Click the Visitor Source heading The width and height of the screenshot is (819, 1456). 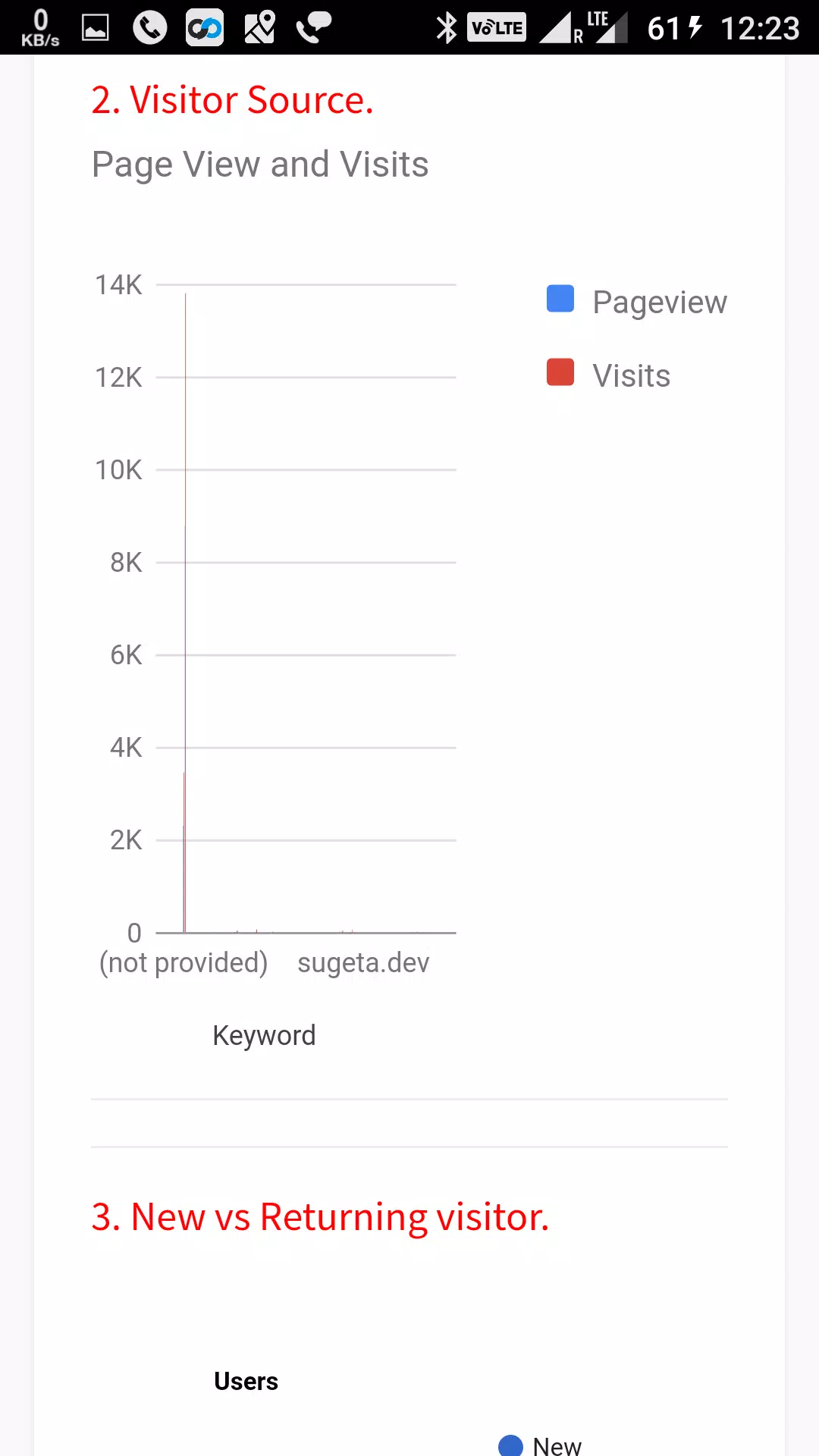click(x=233, y=100)
